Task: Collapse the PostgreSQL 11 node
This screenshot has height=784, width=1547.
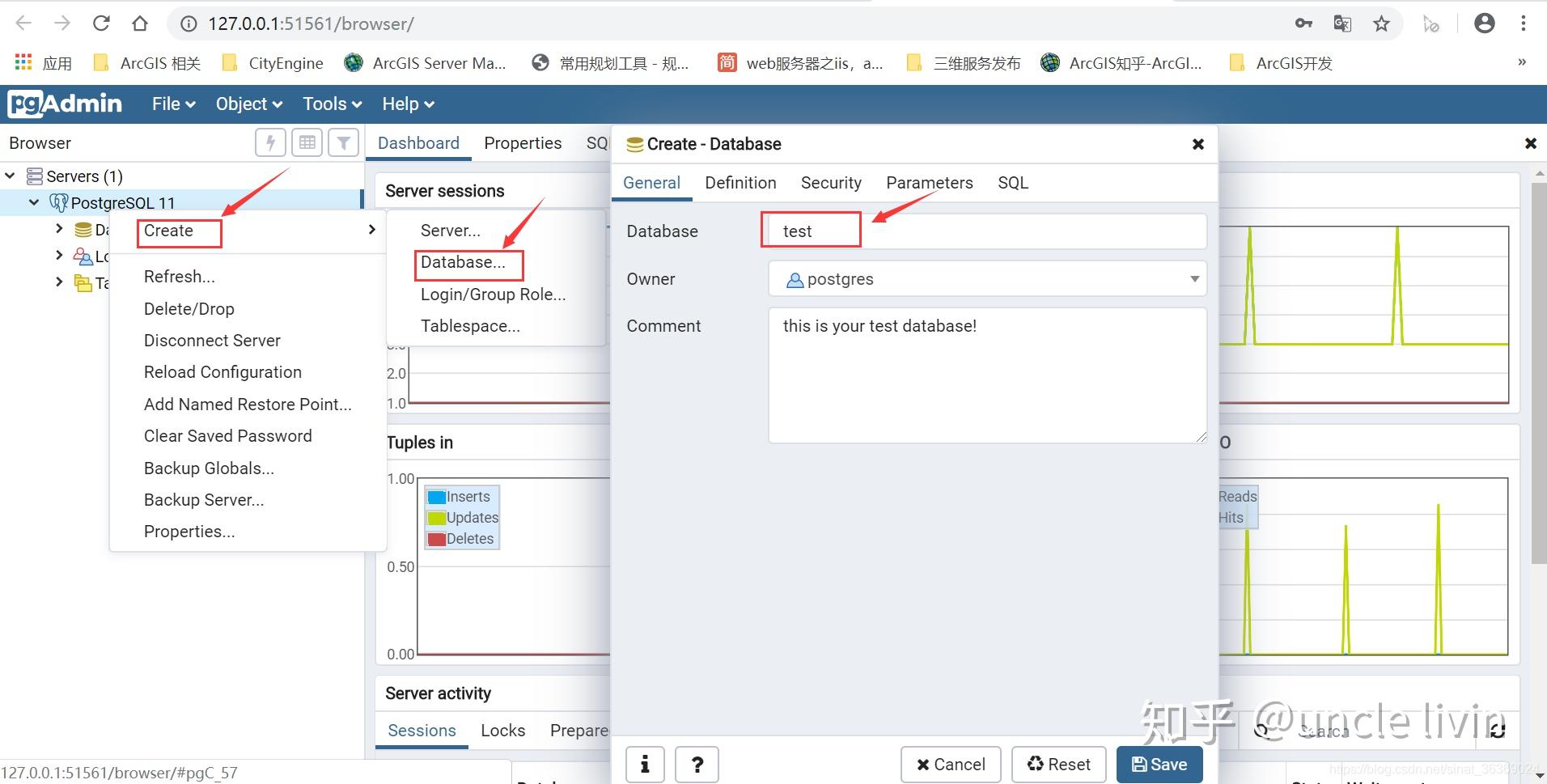Action: pos(34,201)
